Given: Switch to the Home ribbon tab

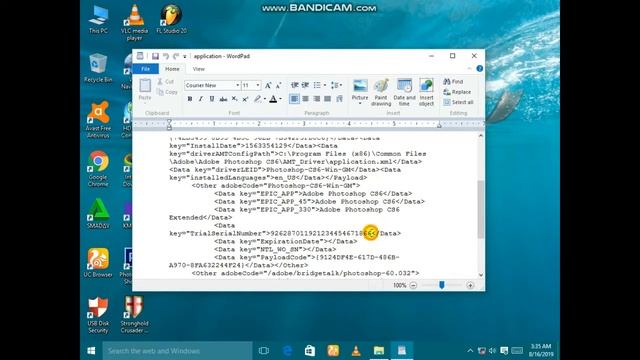Looking at the screenshot, I should click(172, 69).
